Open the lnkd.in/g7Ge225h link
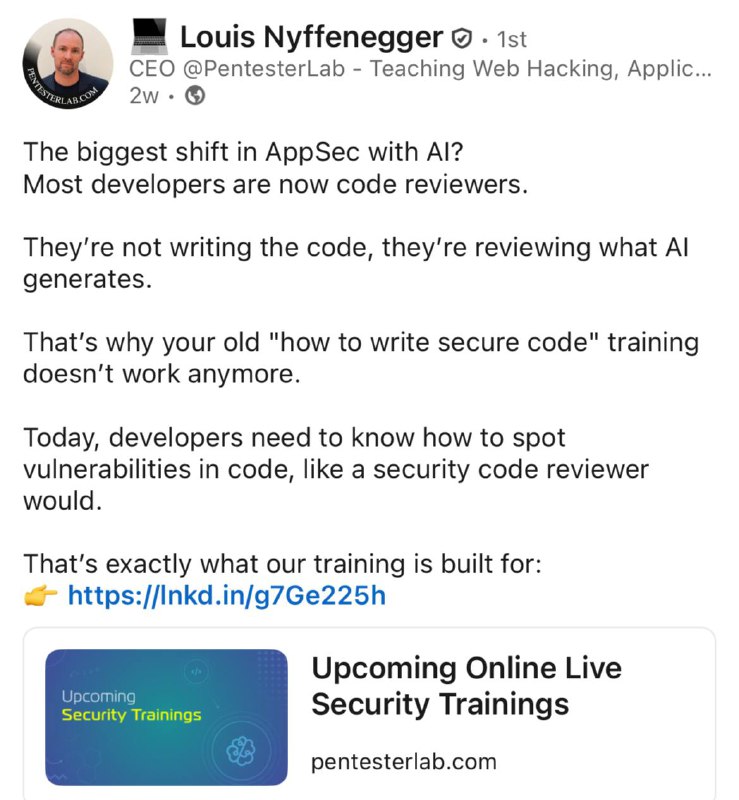This screenshot has height=800, width=739. (227, 595)
